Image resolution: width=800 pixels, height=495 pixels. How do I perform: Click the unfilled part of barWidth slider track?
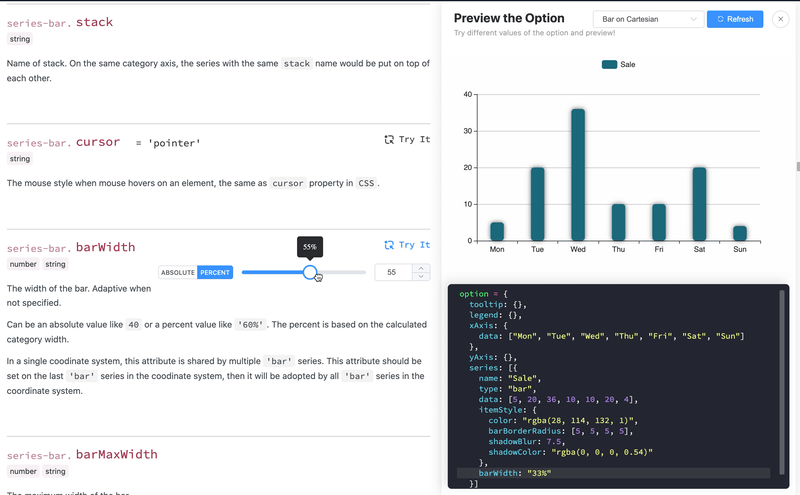tap(341, 273)
